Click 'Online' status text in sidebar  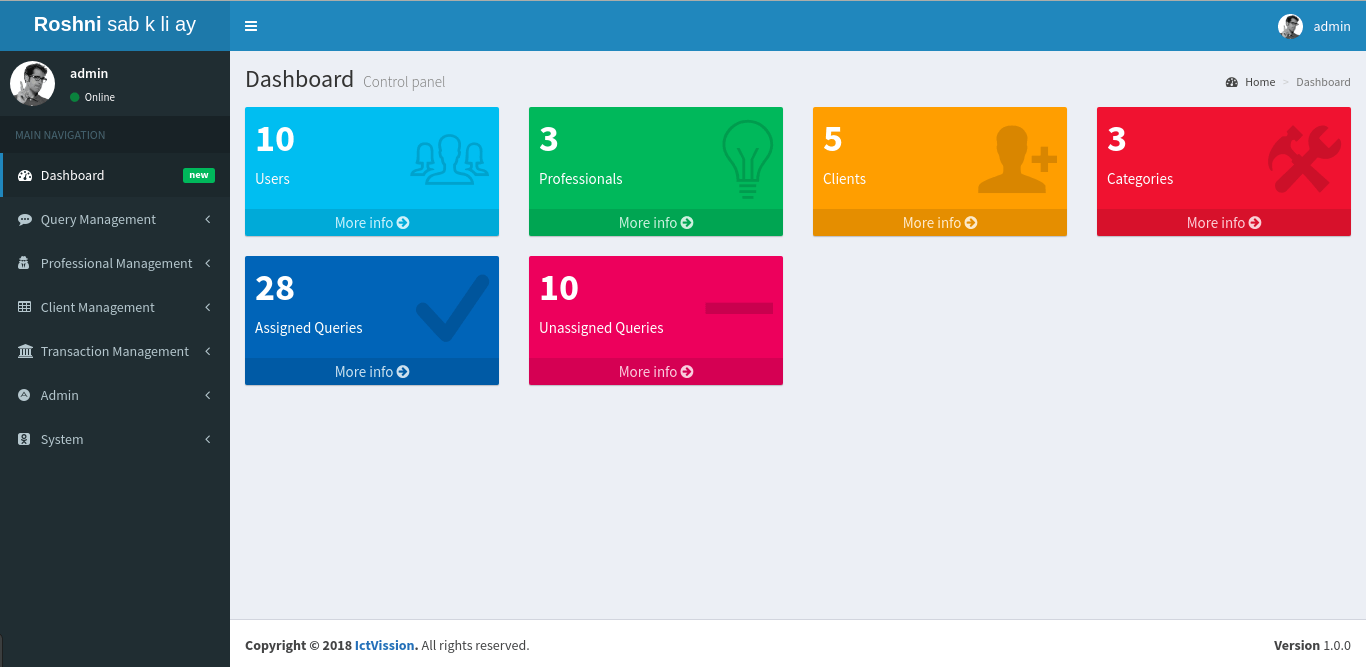click(x=100, y=97)
